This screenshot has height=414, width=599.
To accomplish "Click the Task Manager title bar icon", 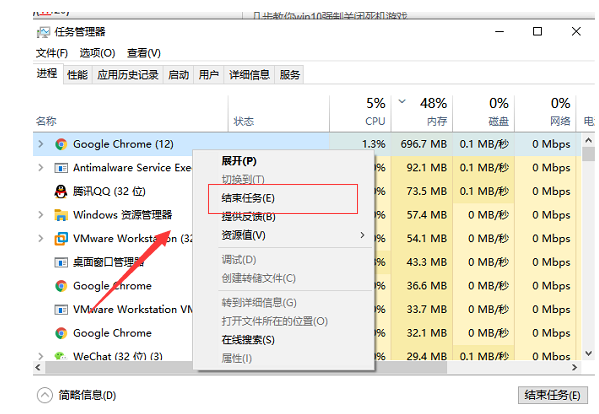I will coord(43,32).
